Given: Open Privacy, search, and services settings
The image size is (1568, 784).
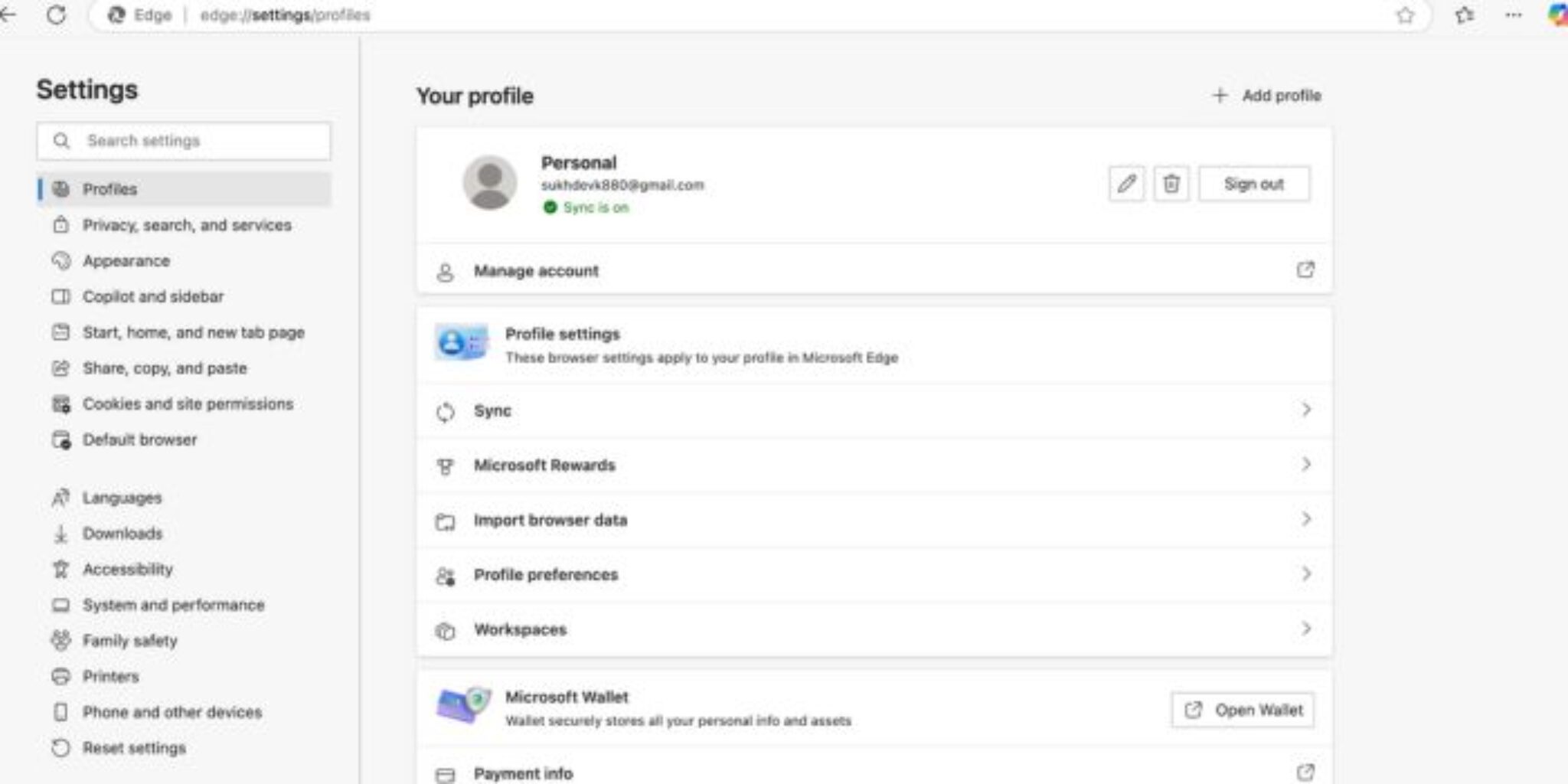Looking at the screenshot, I should pos(187,225).
